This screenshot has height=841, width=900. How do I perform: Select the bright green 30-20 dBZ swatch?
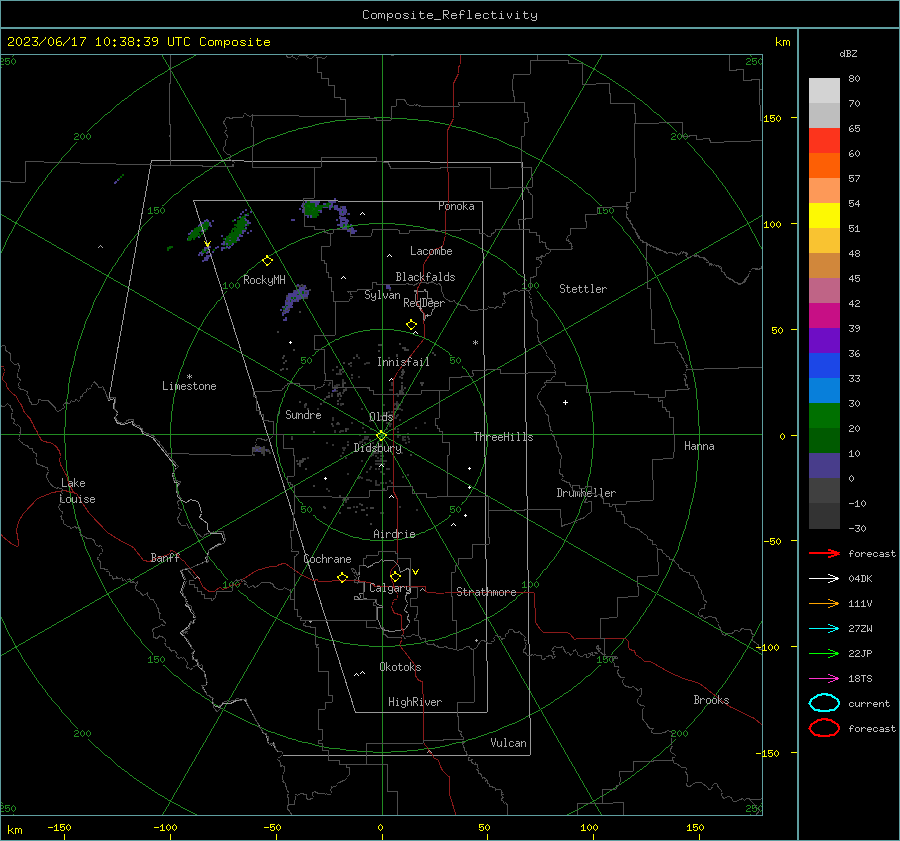824,416
